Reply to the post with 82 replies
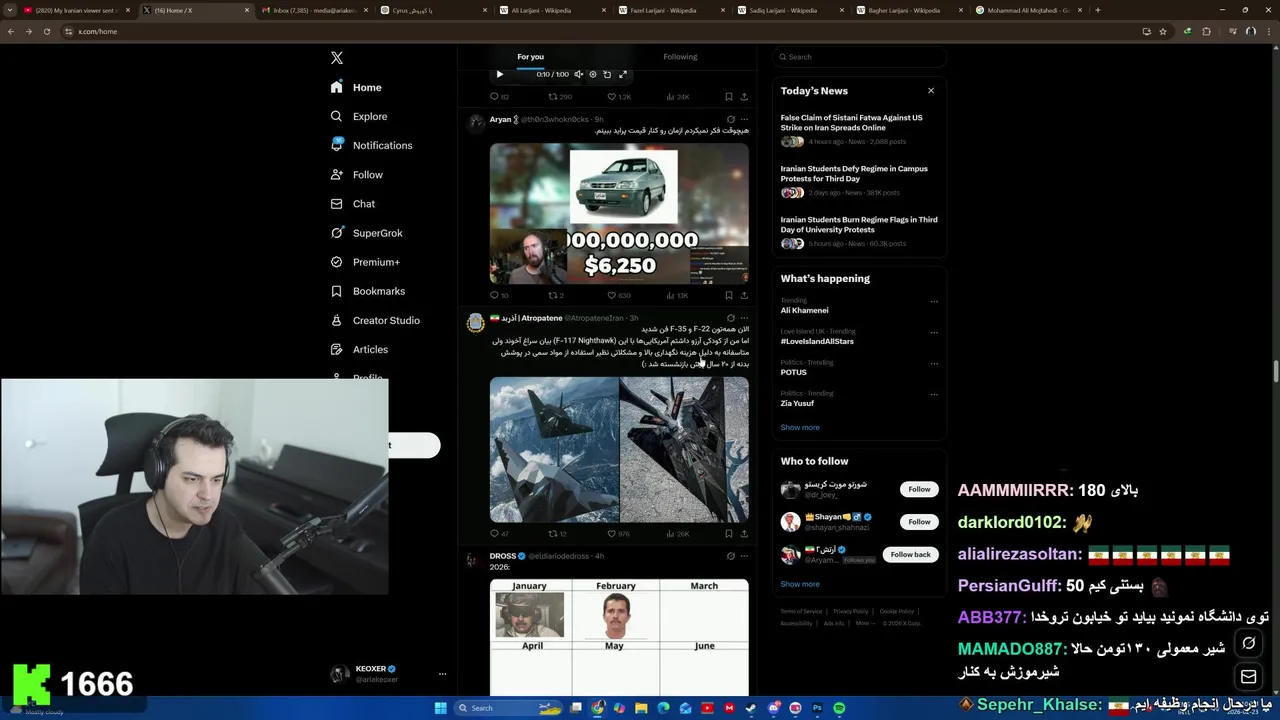 coord(499,97)
